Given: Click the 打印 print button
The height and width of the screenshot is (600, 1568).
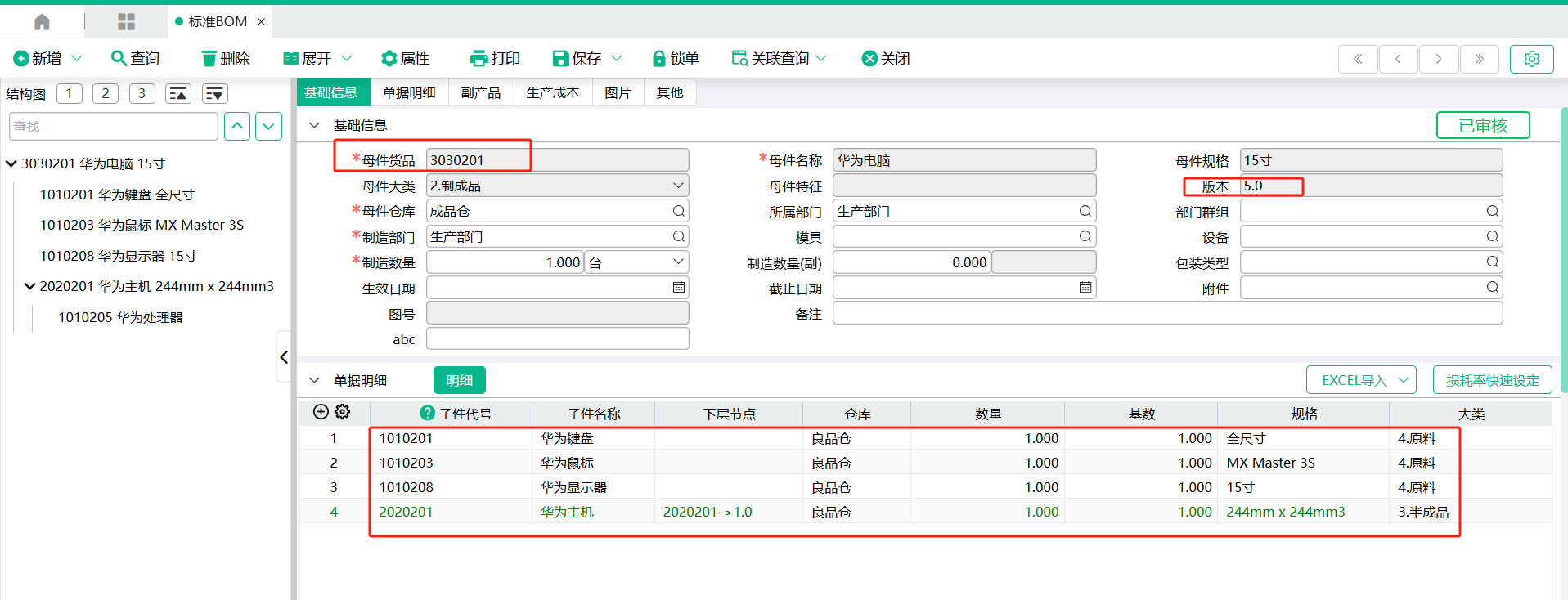Looking at the screenshot, I should point(495,58).
